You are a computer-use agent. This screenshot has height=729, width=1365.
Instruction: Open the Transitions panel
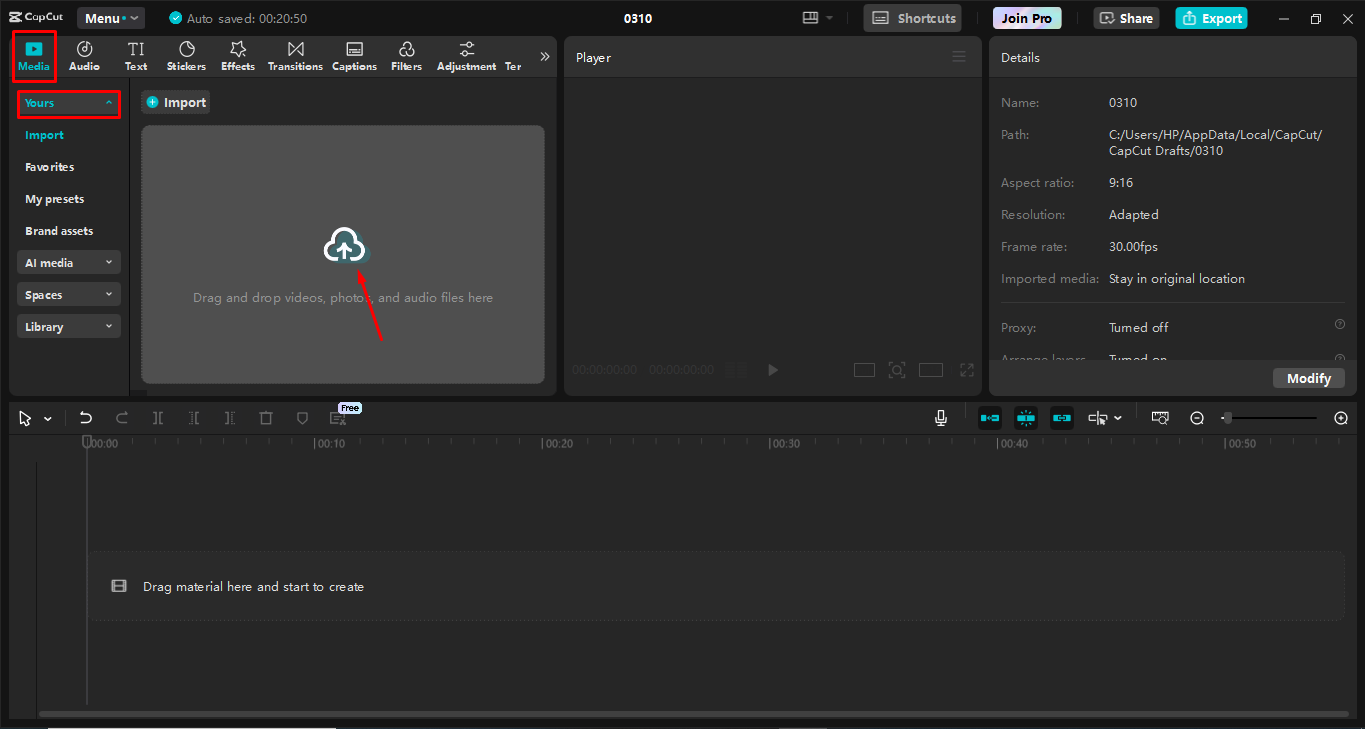pos(294,55)
